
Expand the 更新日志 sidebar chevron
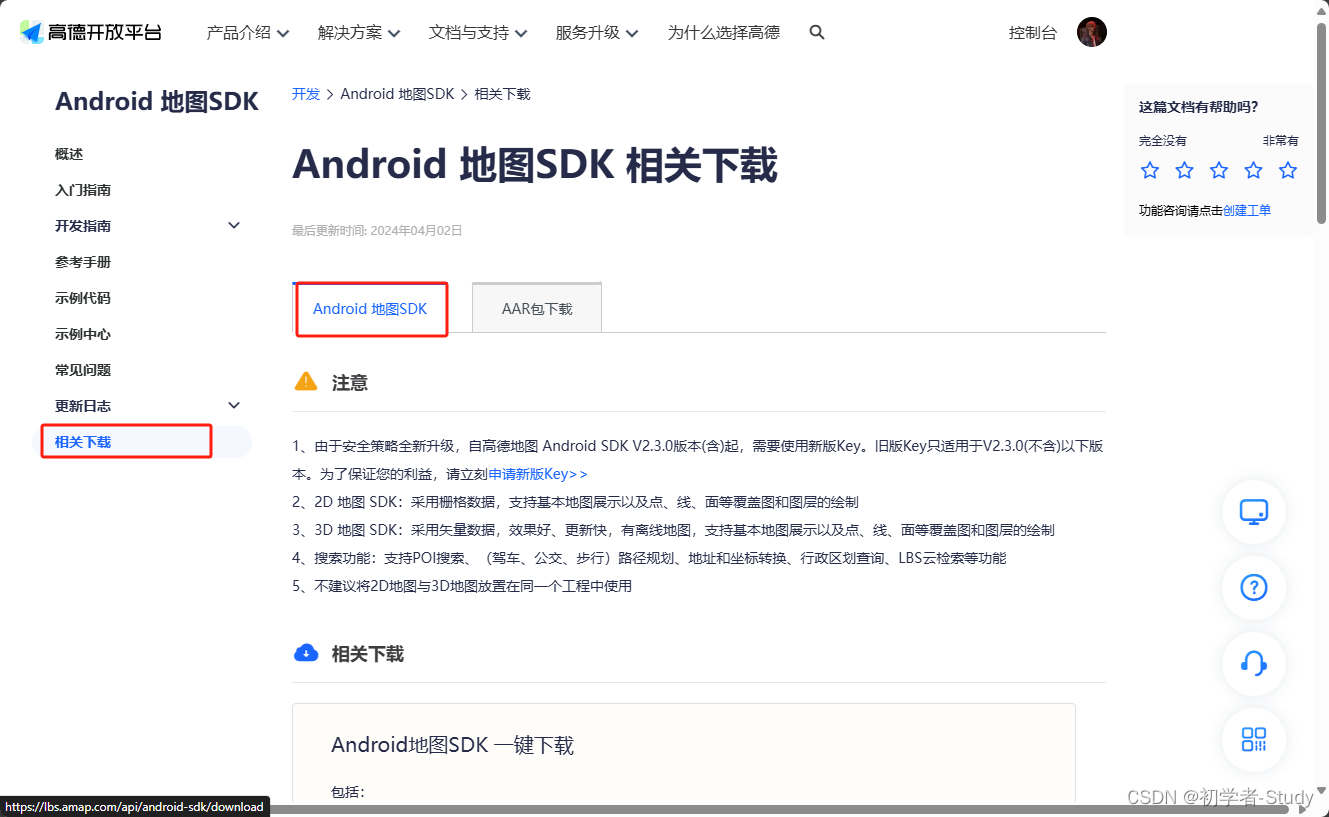tap(234, 405)
